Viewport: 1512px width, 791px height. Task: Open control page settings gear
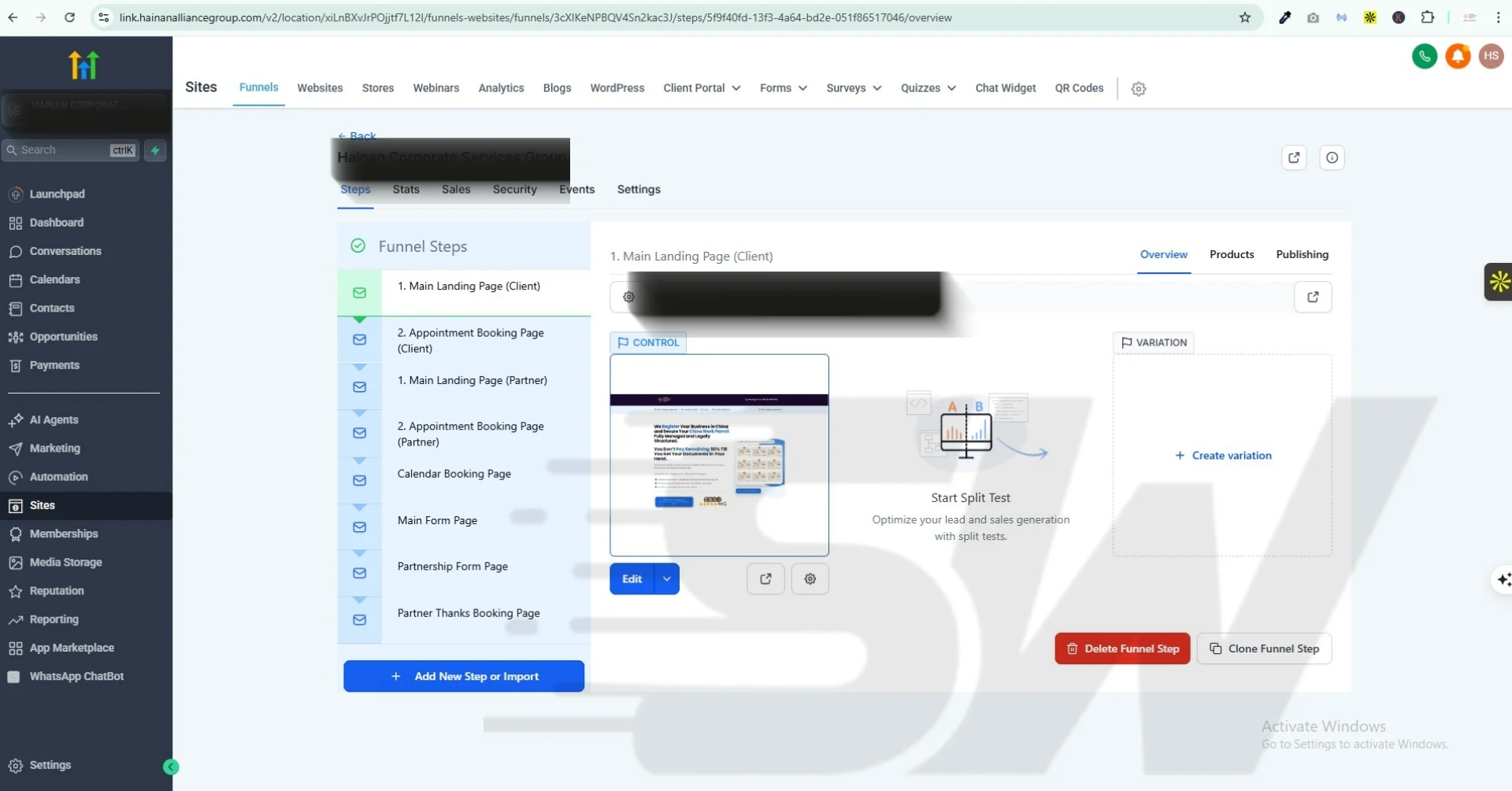[x=810, y=579]
